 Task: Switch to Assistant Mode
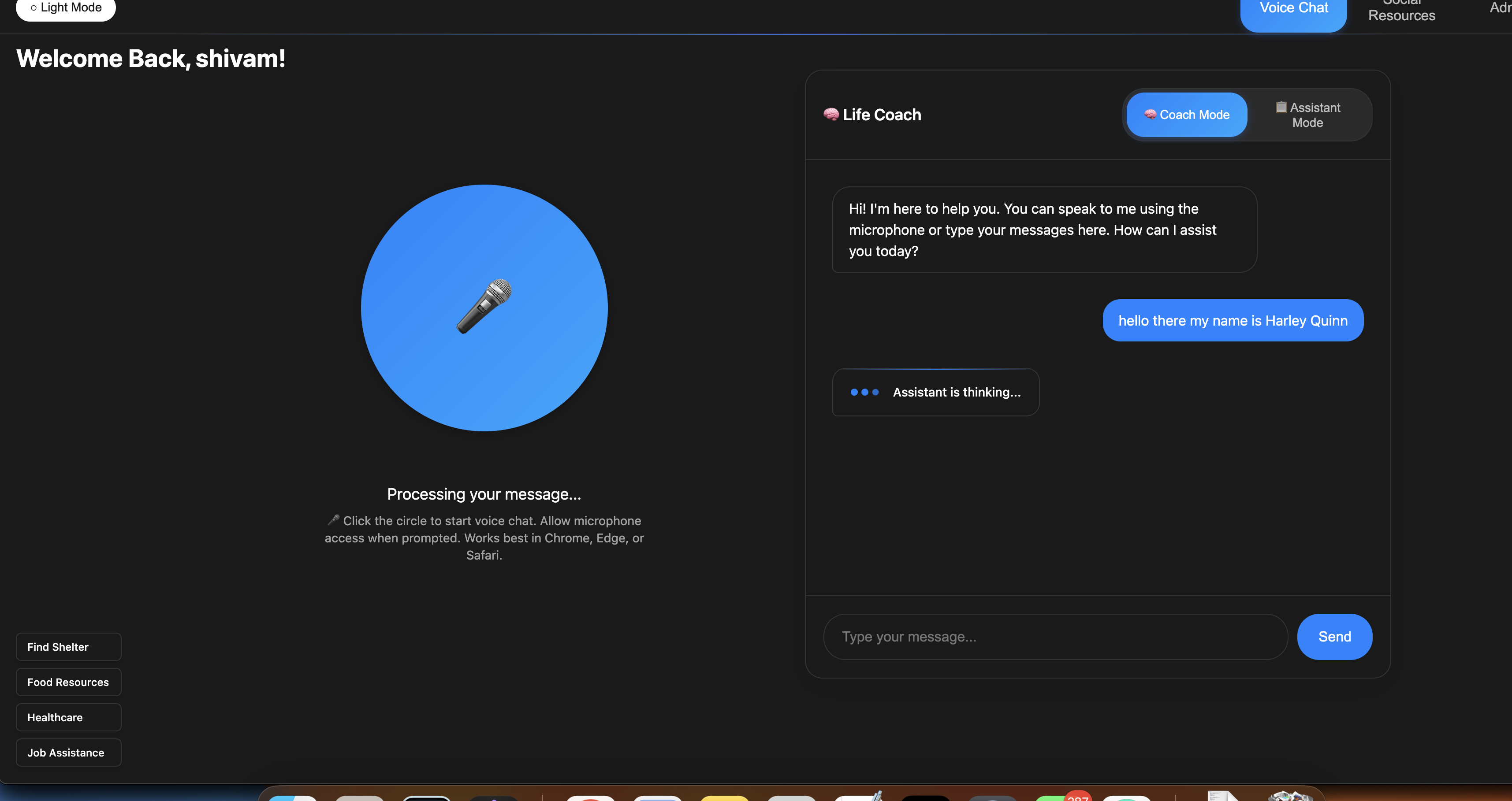(1308, 115)
